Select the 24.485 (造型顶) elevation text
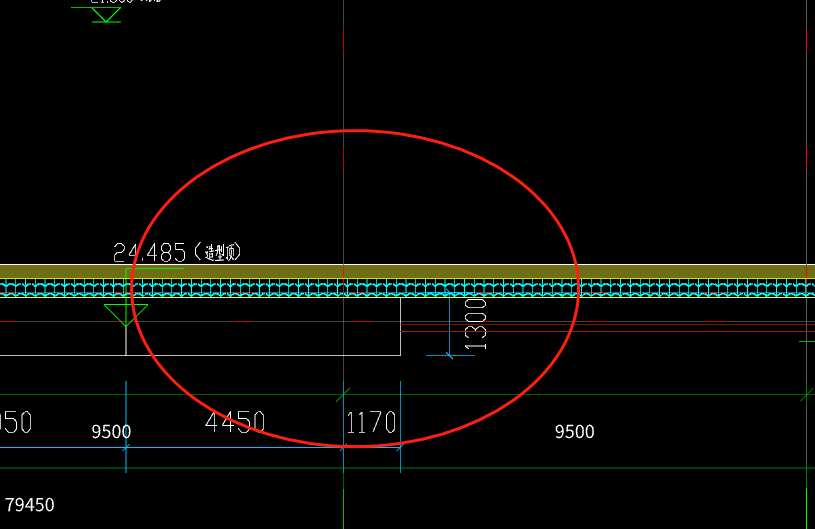Viewport: 815px width, 529px height. [177, 252]
